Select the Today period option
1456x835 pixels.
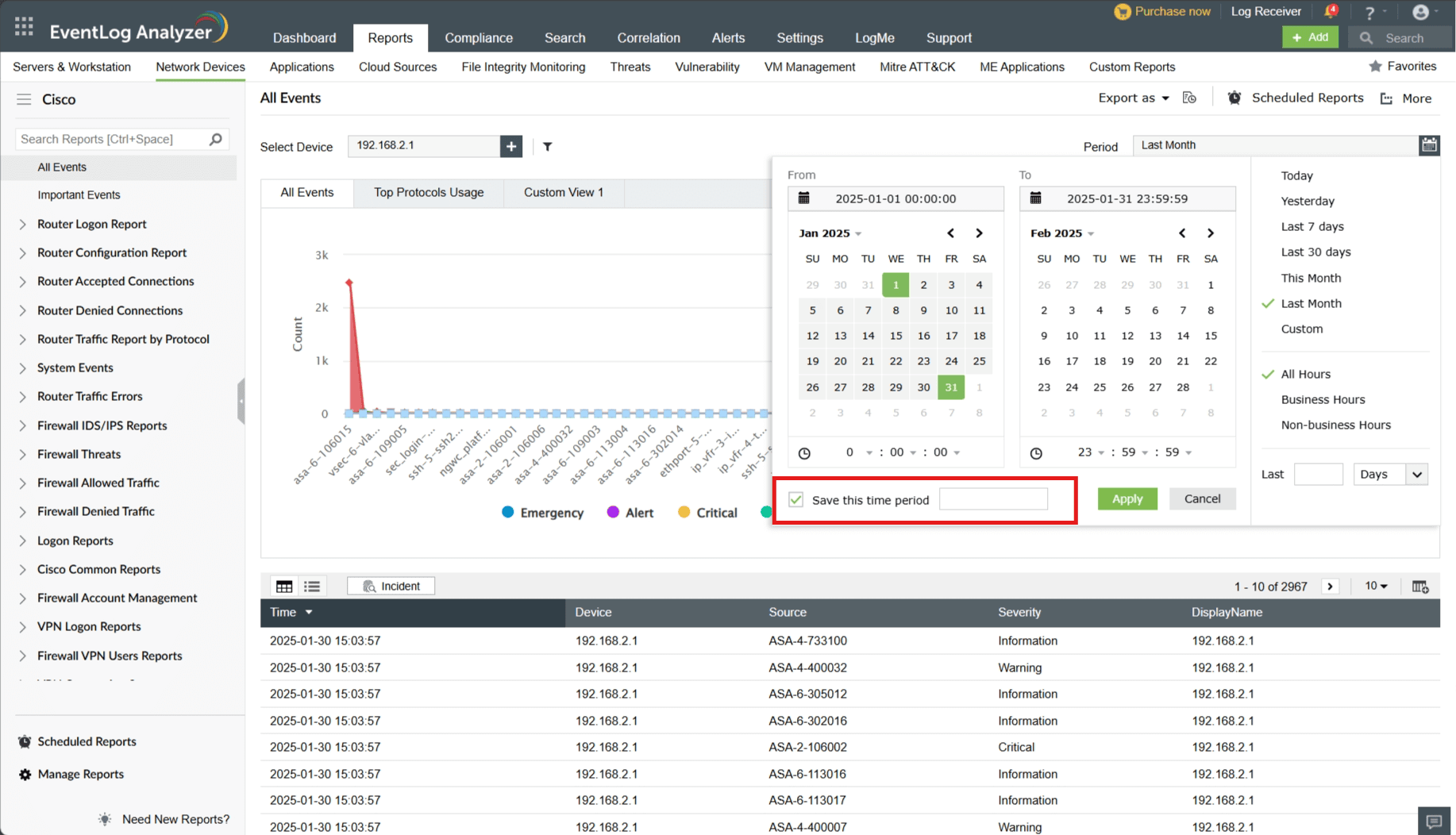(1297, 175)
